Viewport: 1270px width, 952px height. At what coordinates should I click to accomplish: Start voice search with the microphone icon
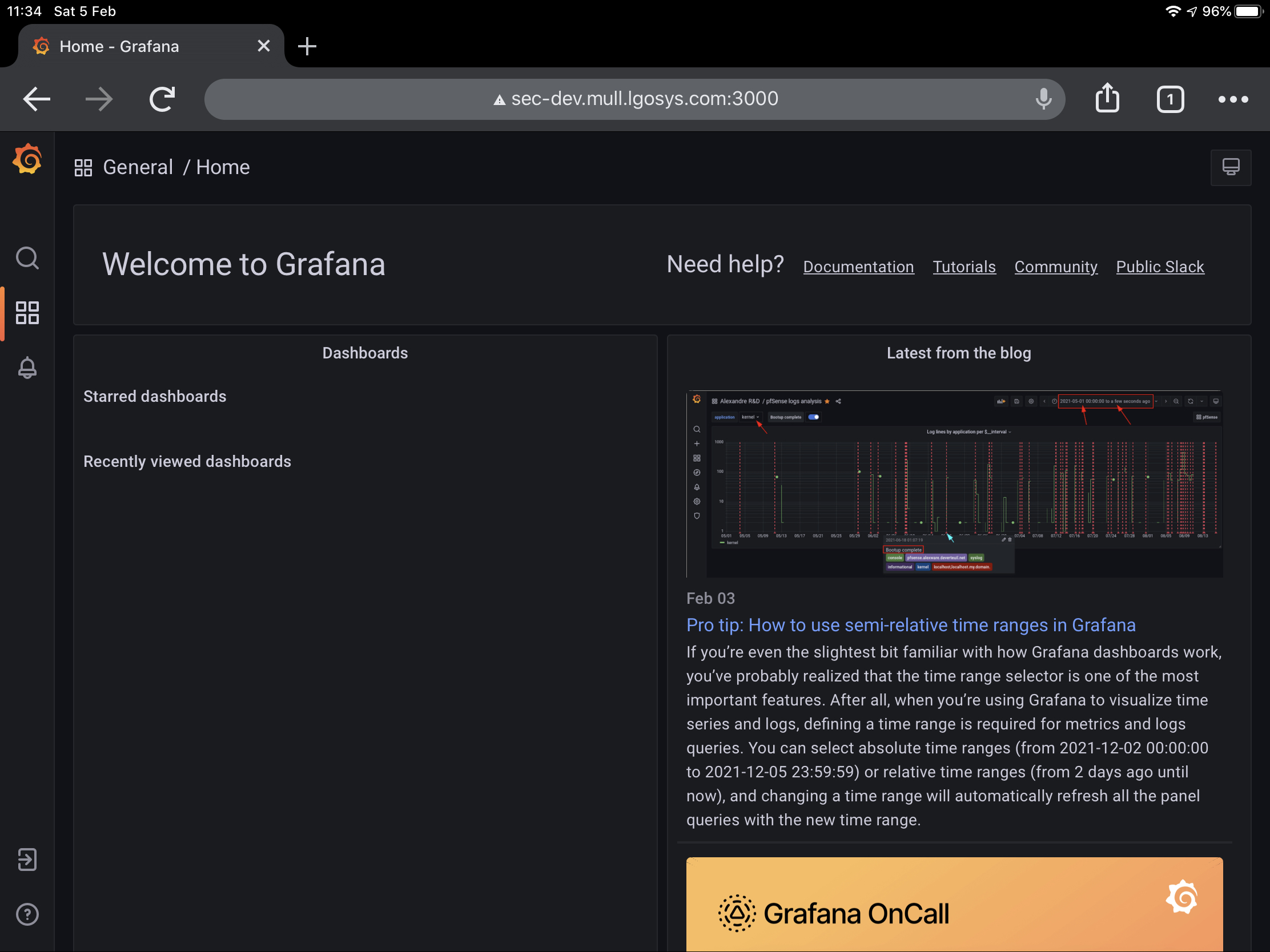coord(1044,99)
